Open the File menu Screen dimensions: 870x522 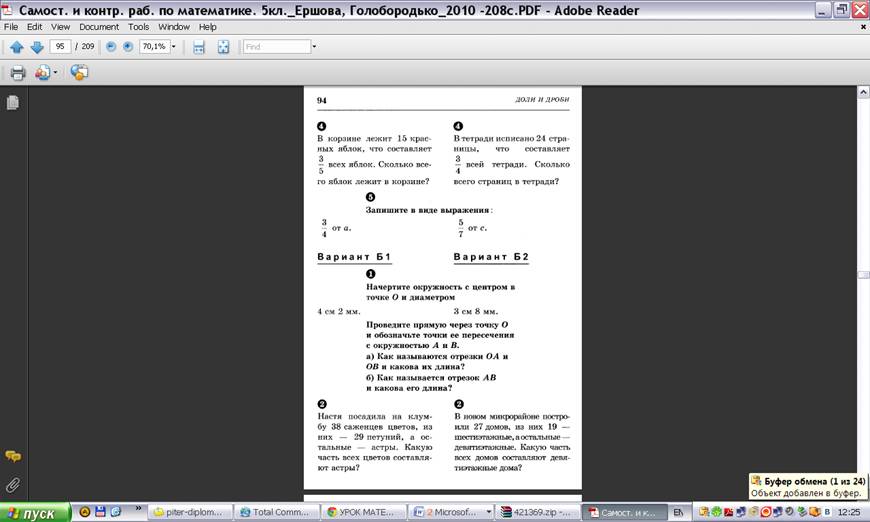click(x=11, y=27)
